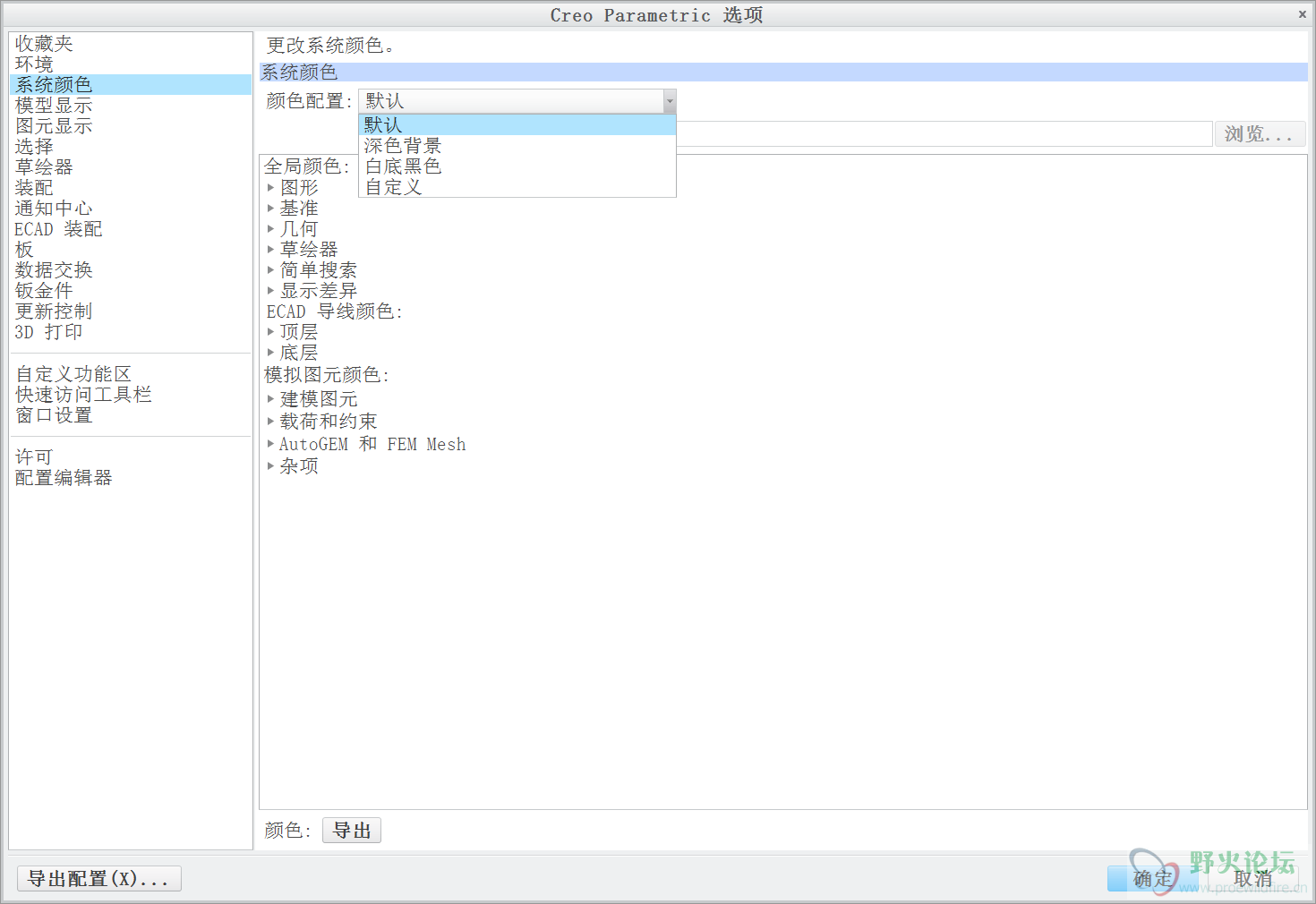The height and width of the screenshot is (904, 1316).
Task: Select 默认 in the color scheme list
Action: [x=517, y=124]
